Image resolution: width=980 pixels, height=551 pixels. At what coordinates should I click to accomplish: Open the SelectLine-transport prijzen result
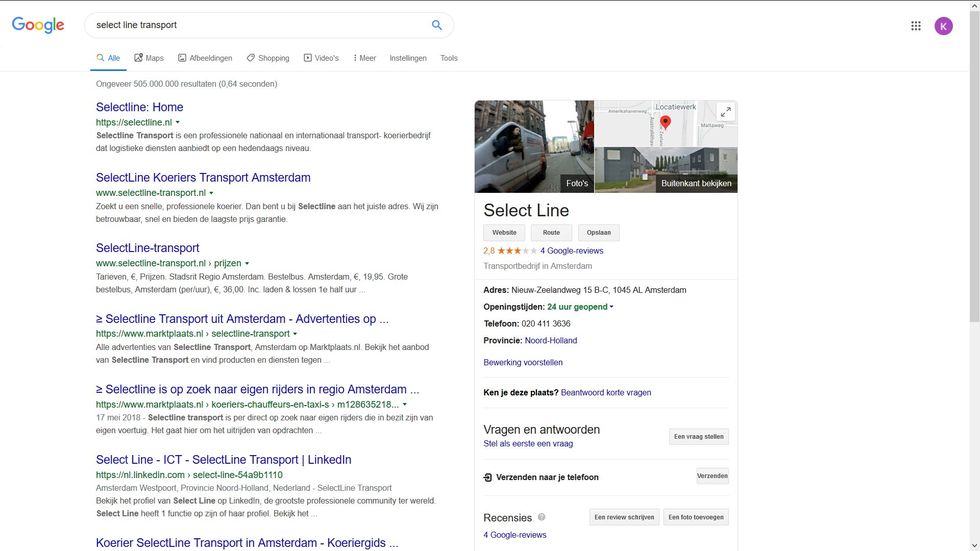coord(148,248)
